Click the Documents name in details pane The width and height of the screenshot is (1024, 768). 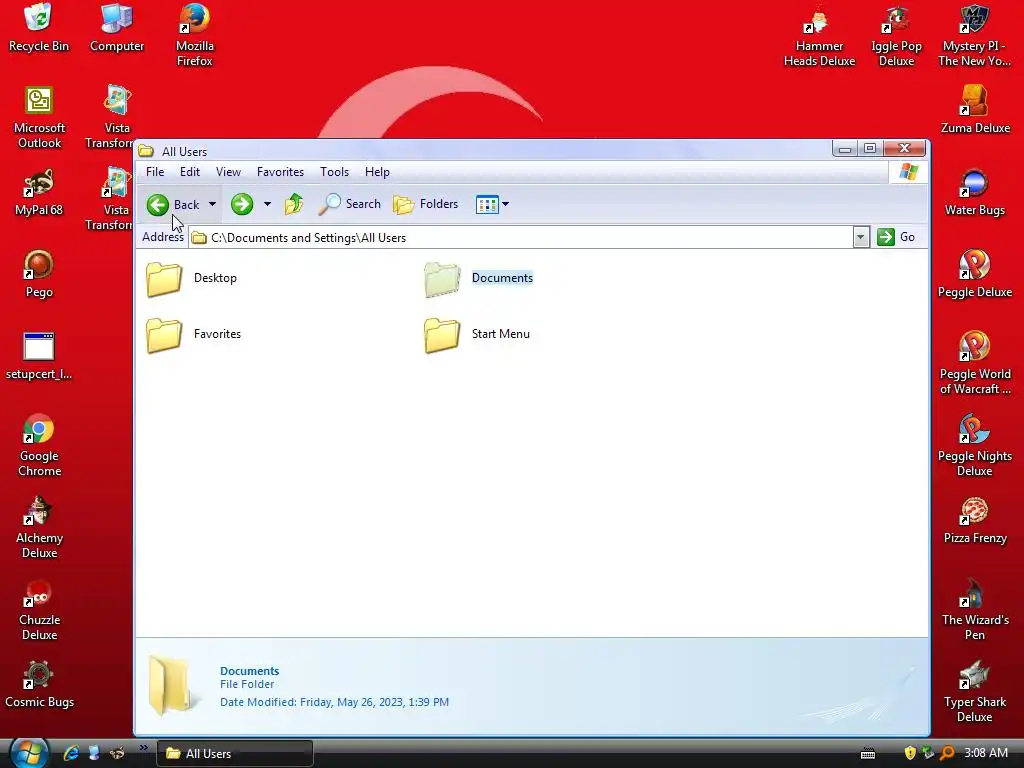(x=249, y=671)
